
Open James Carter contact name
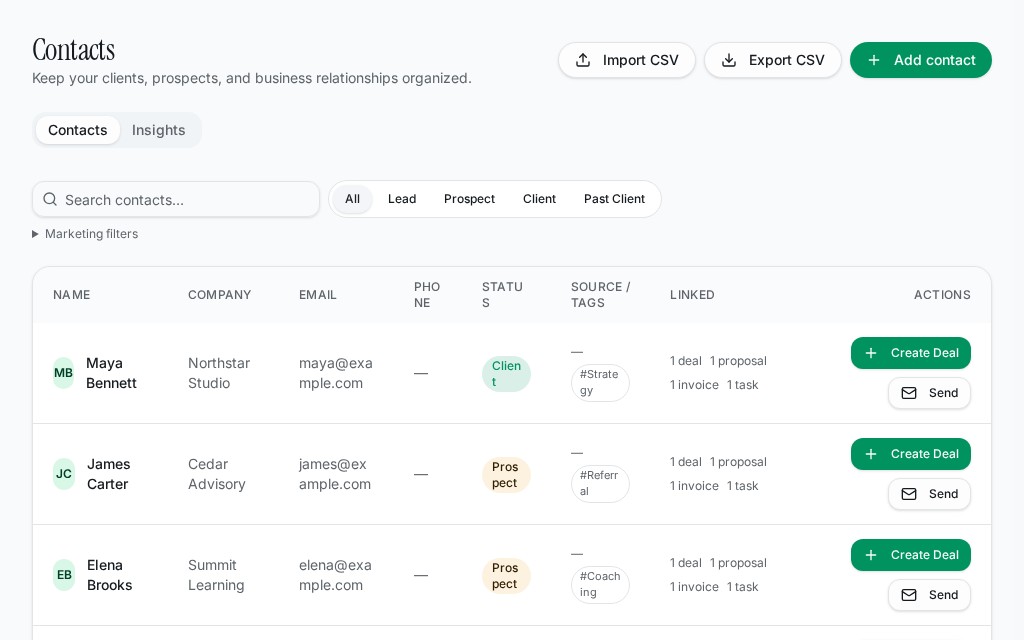click(108, 474)
